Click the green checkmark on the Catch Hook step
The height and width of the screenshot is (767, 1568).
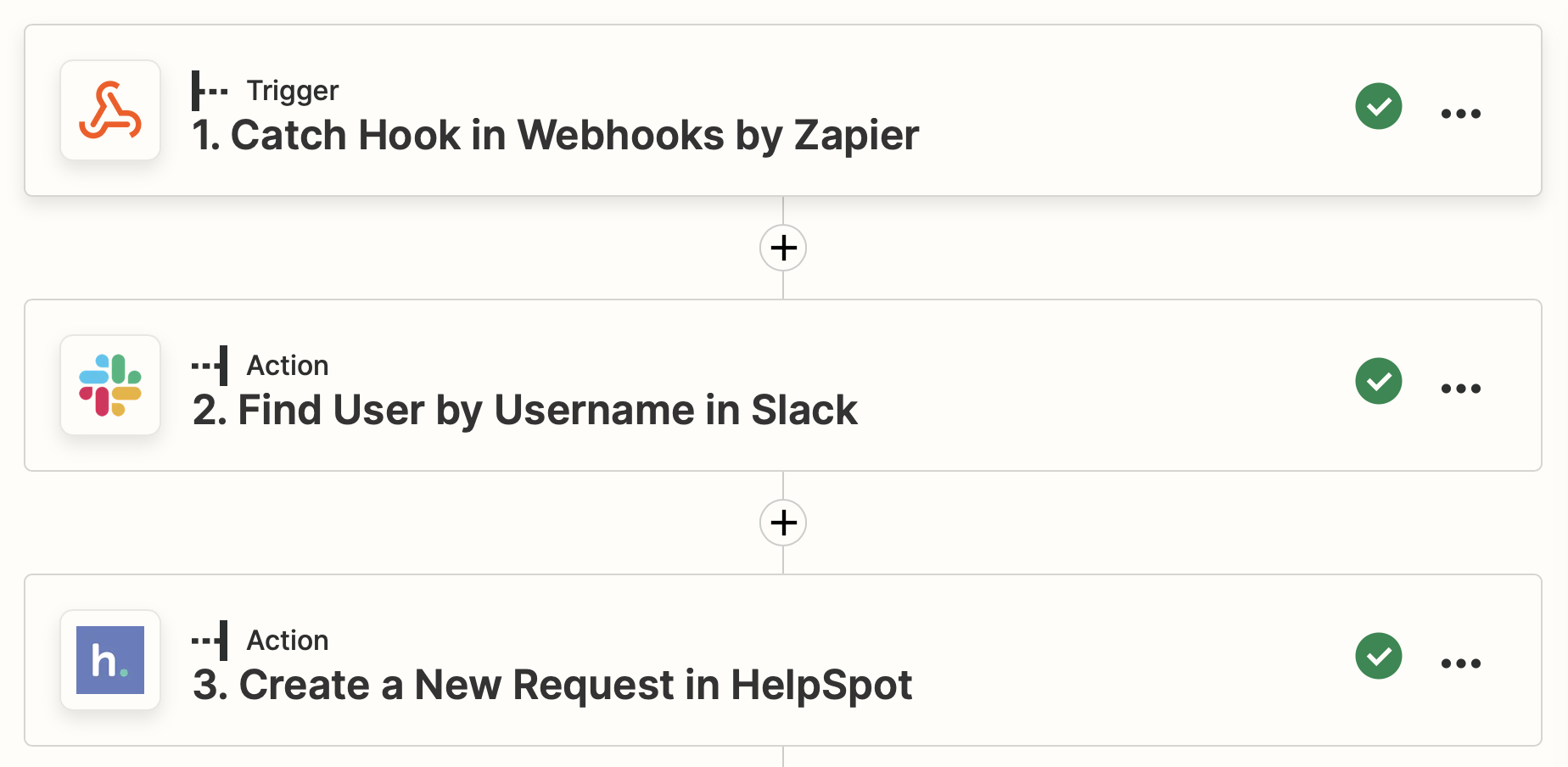coord(1378,107)
